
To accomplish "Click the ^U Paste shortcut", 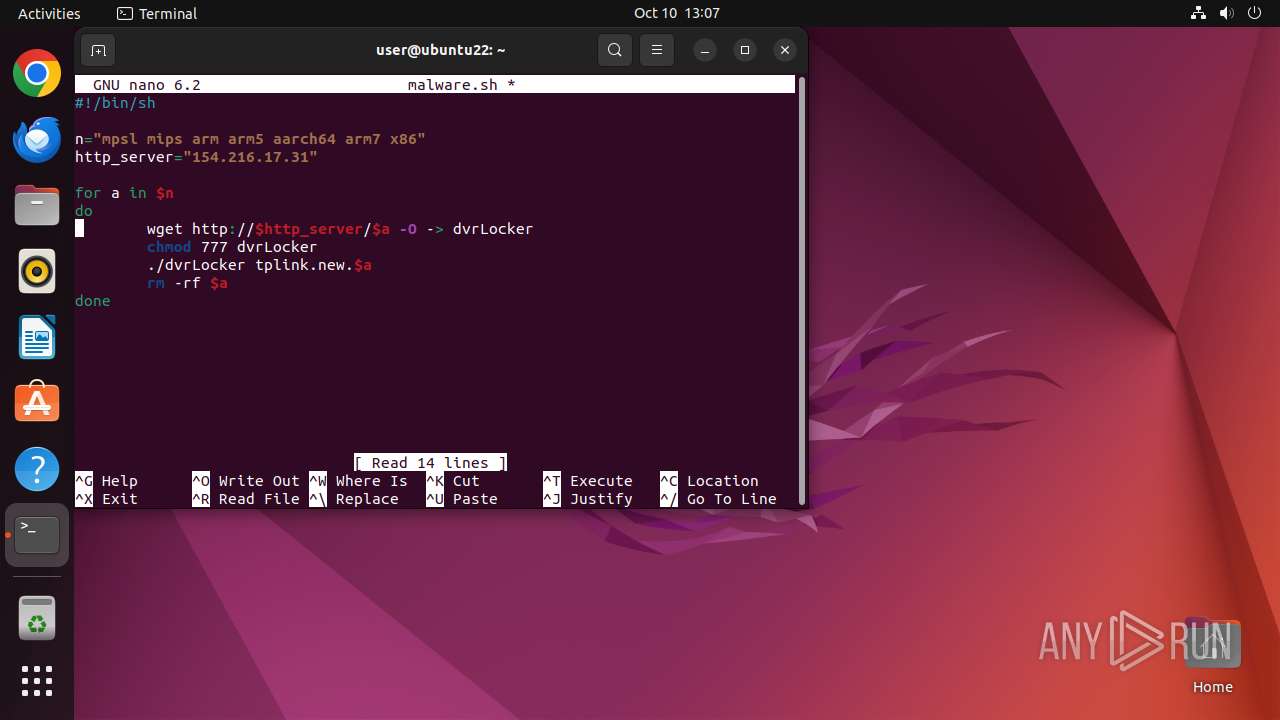I will [462, 499].
